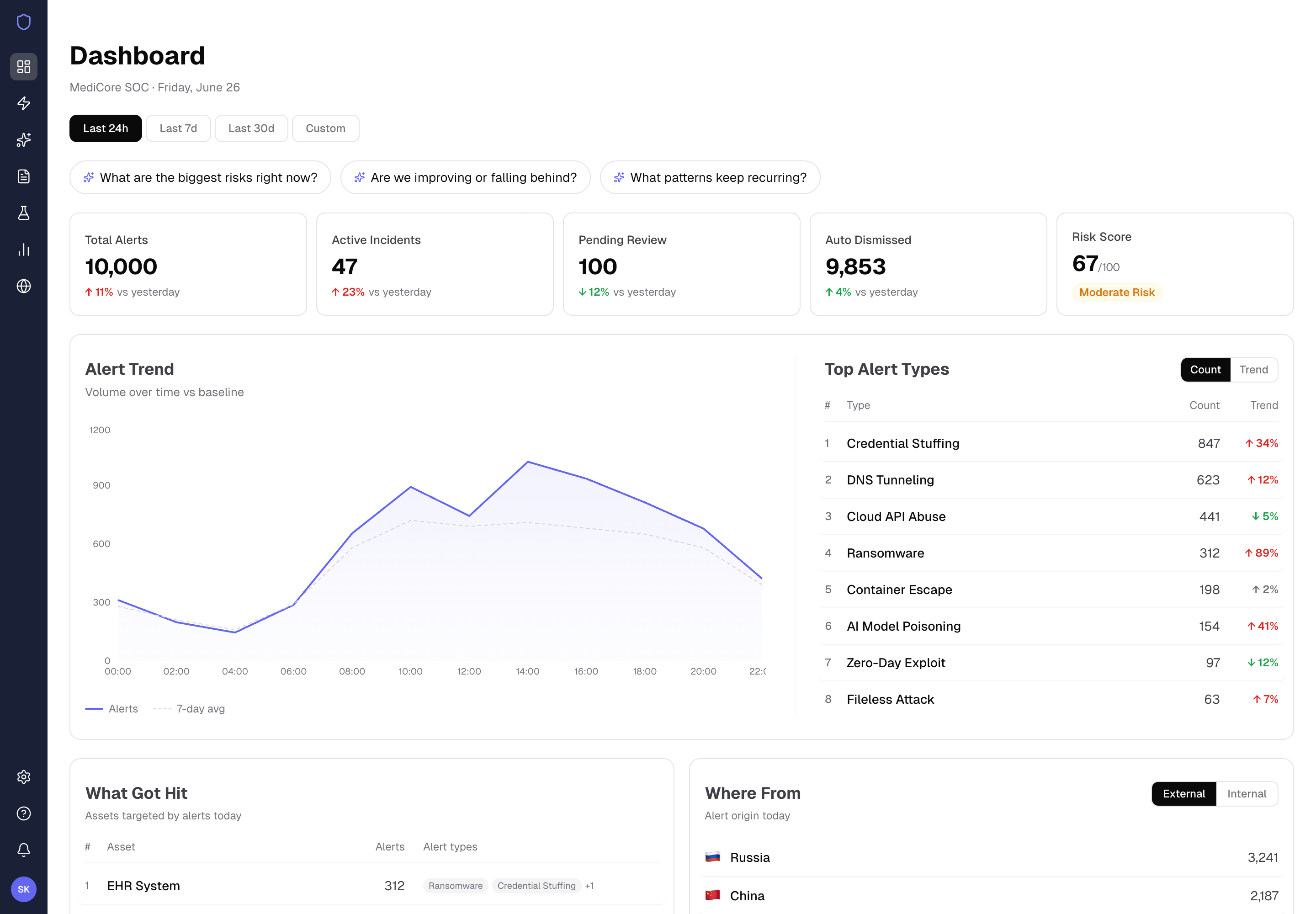Screen dimensions: 1316x914
Task: Click the Asset column header
Action: pos(121,846)
